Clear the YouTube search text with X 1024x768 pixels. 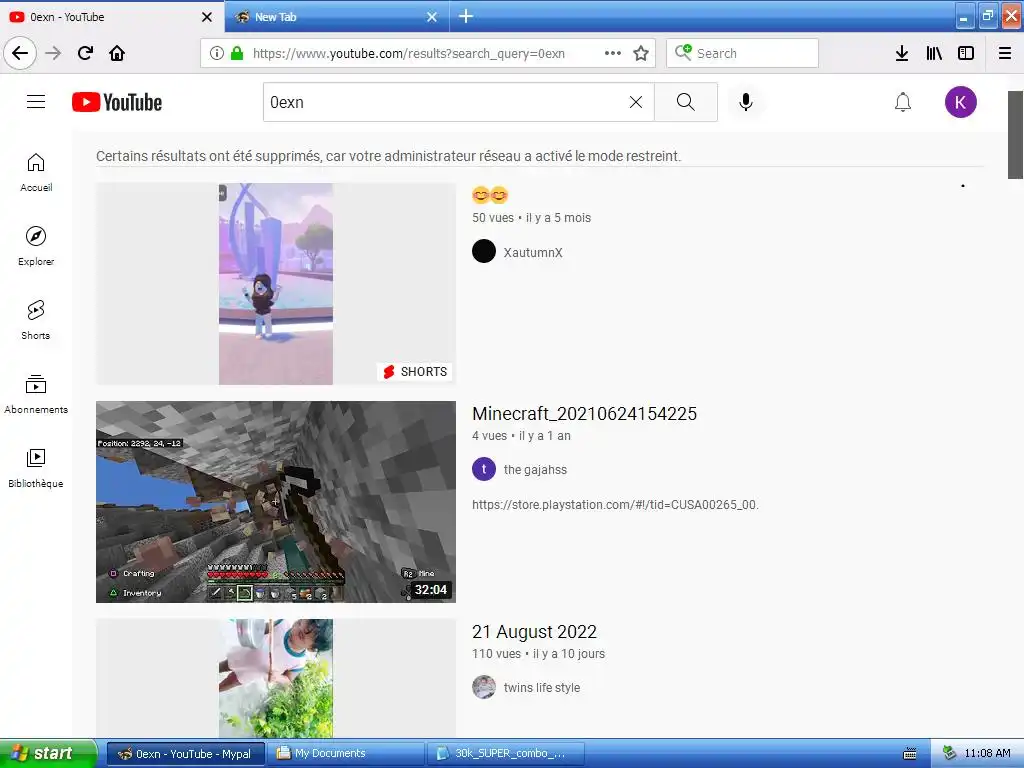[635, 102]
